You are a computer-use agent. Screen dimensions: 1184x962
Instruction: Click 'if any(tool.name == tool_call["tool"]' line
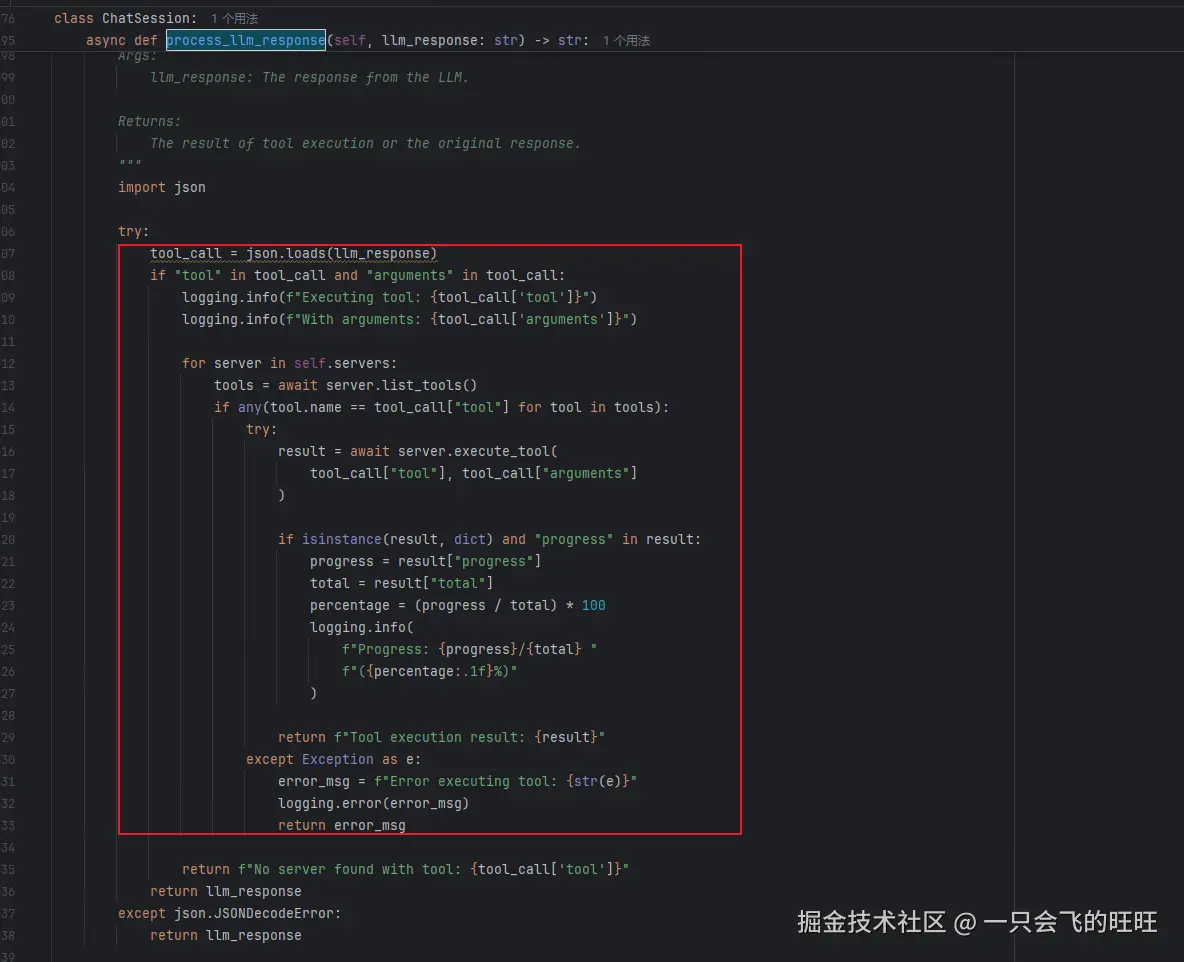point(442,407)
